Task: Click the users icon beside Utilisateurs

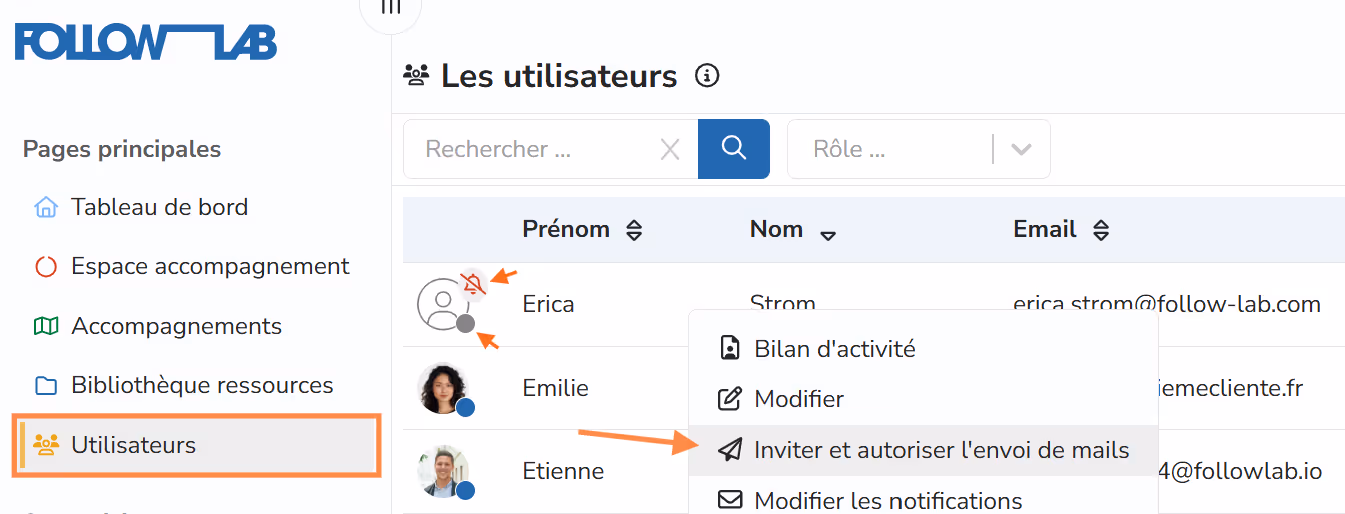Action: click(x=46, y=445)
